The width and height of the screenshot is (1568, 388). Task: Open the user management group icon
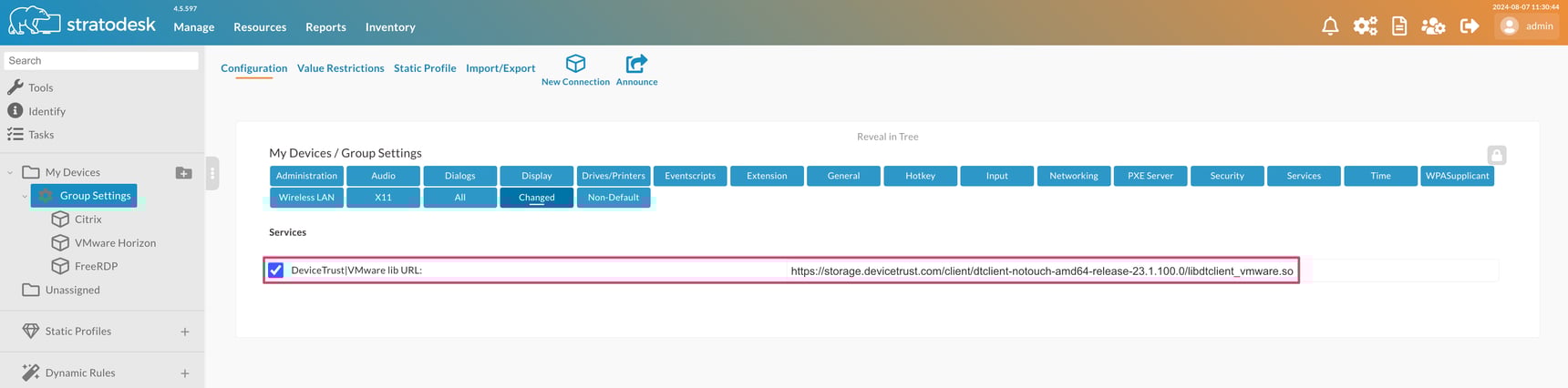1433,26
